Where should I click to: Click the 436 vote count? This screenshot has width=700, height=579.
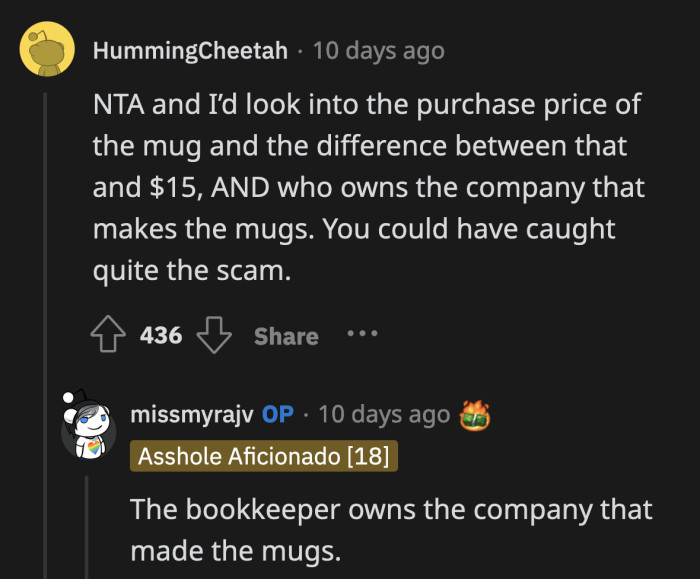click(x=161, y=336)
